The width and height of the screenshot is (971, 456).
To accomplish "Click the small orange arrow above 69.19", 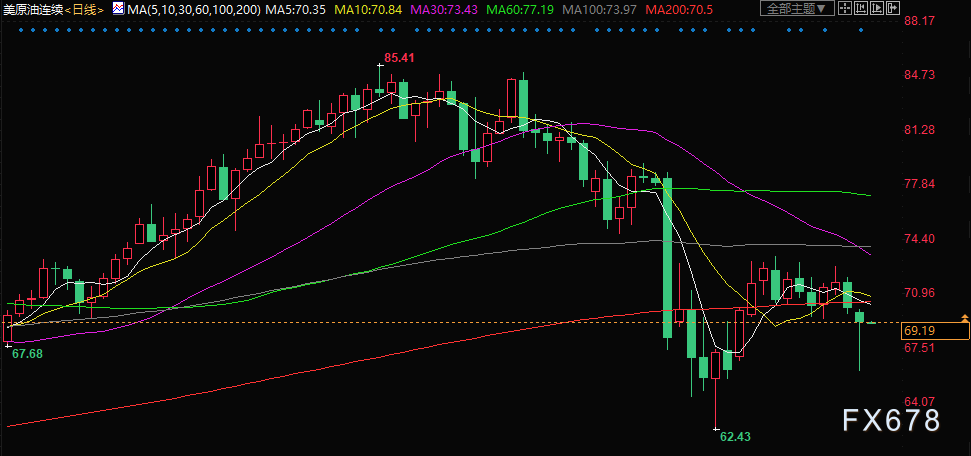I will (x=965, y=318).
